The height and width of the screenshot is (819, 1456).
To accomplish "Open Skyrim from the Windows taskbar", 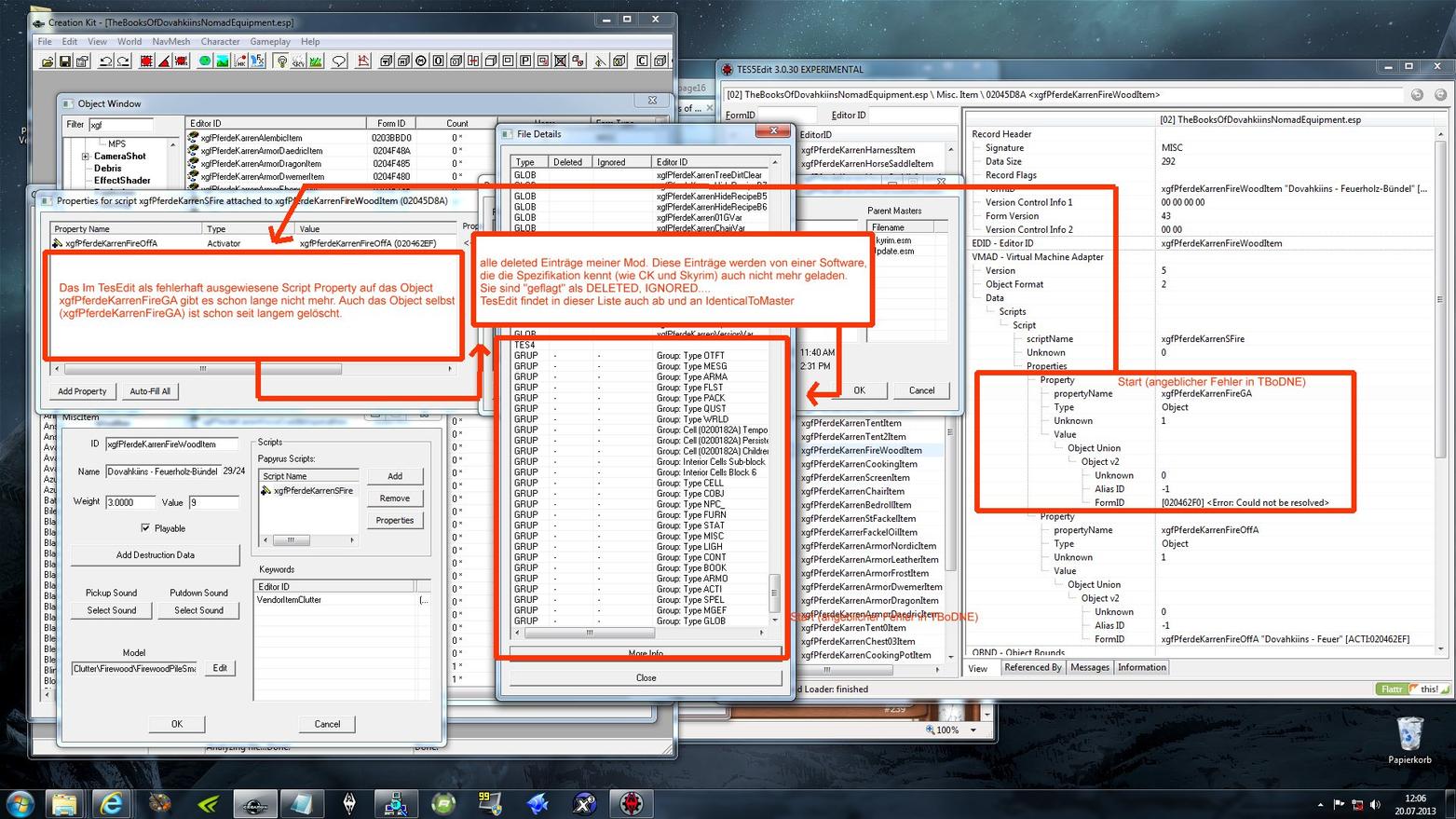I will [x=349, y=803].
